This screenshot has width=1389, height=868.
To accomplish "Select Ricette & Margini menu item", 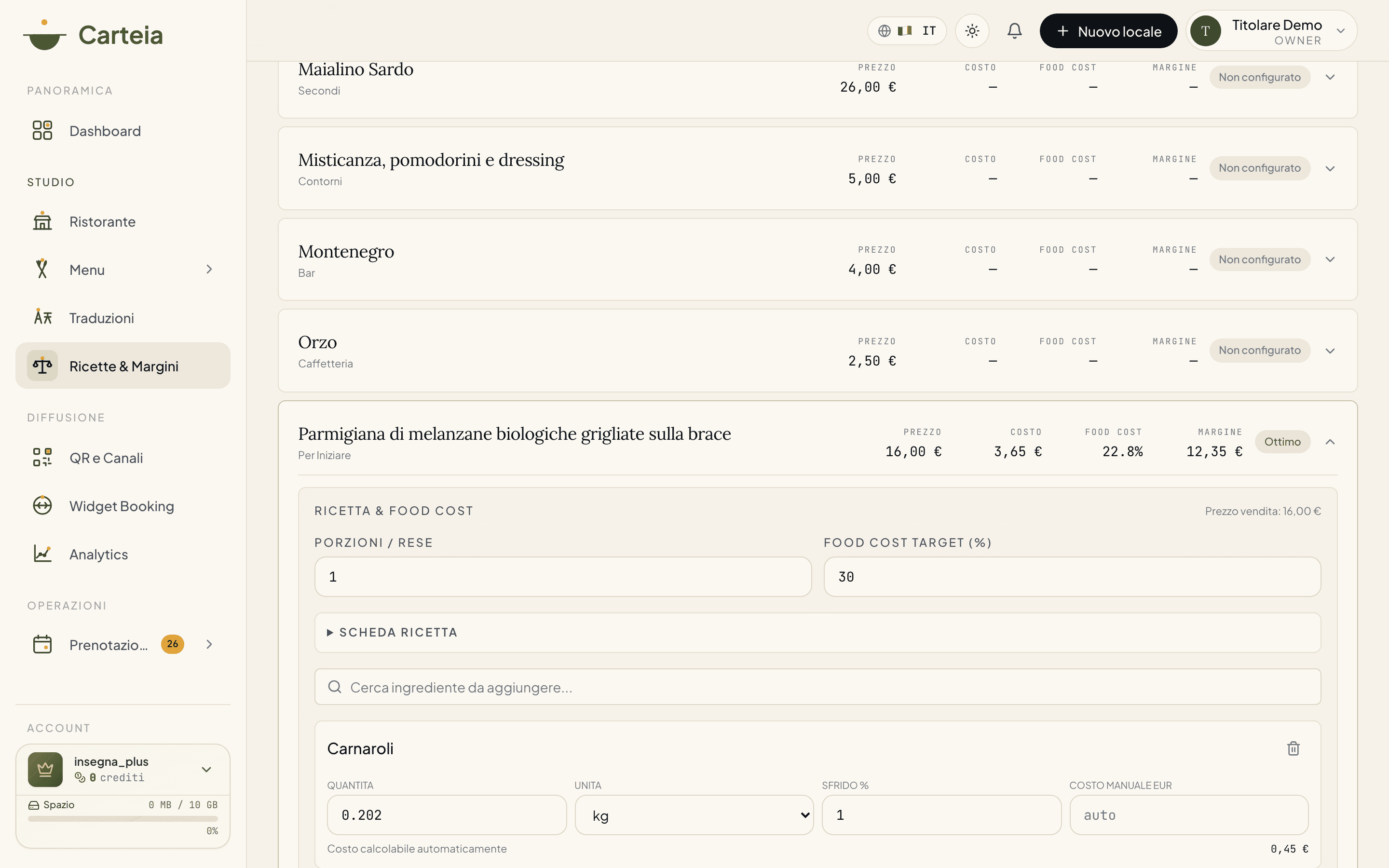I will point(123,366).
